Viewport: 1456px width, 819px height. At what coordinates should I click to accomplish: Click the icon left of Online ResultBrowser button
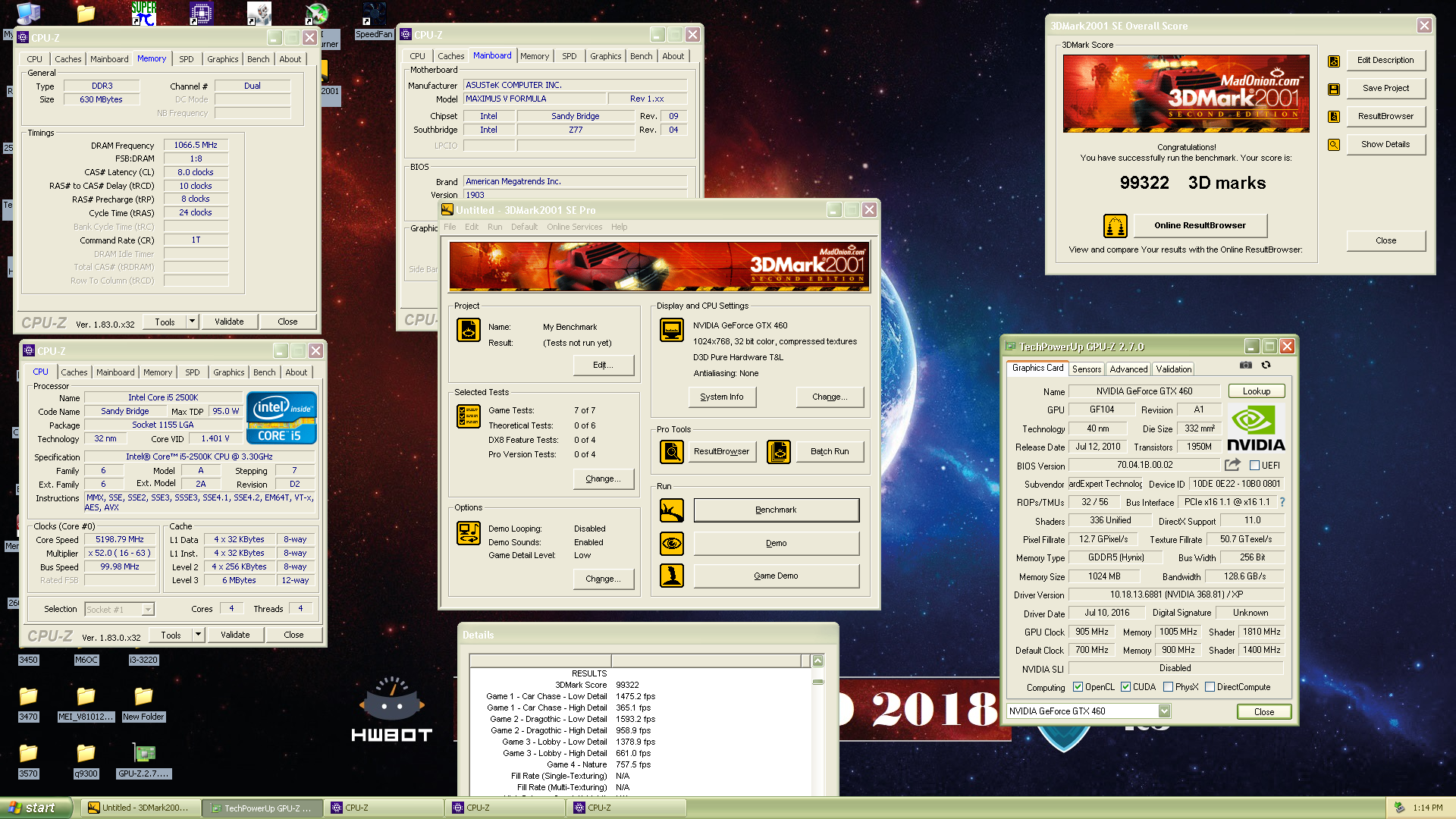[1116, 226]
